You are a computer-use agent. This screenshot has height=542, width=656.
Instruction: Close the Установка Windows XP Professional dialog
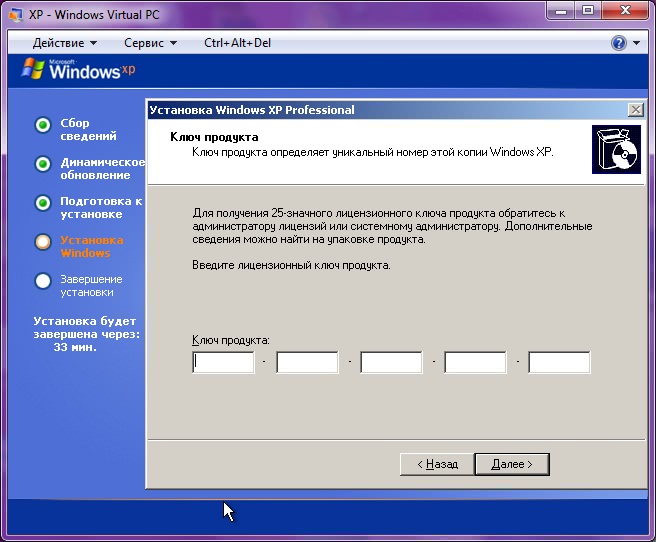(636, 110)
